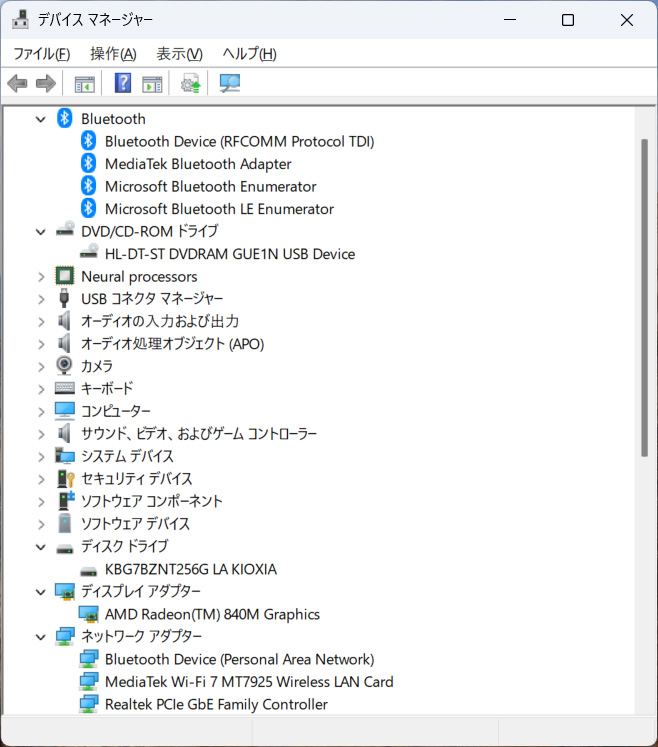Click the Device Manager title bar icon
Image resolution: width=658 pixels, height=747 pixels.
[20, 20]
